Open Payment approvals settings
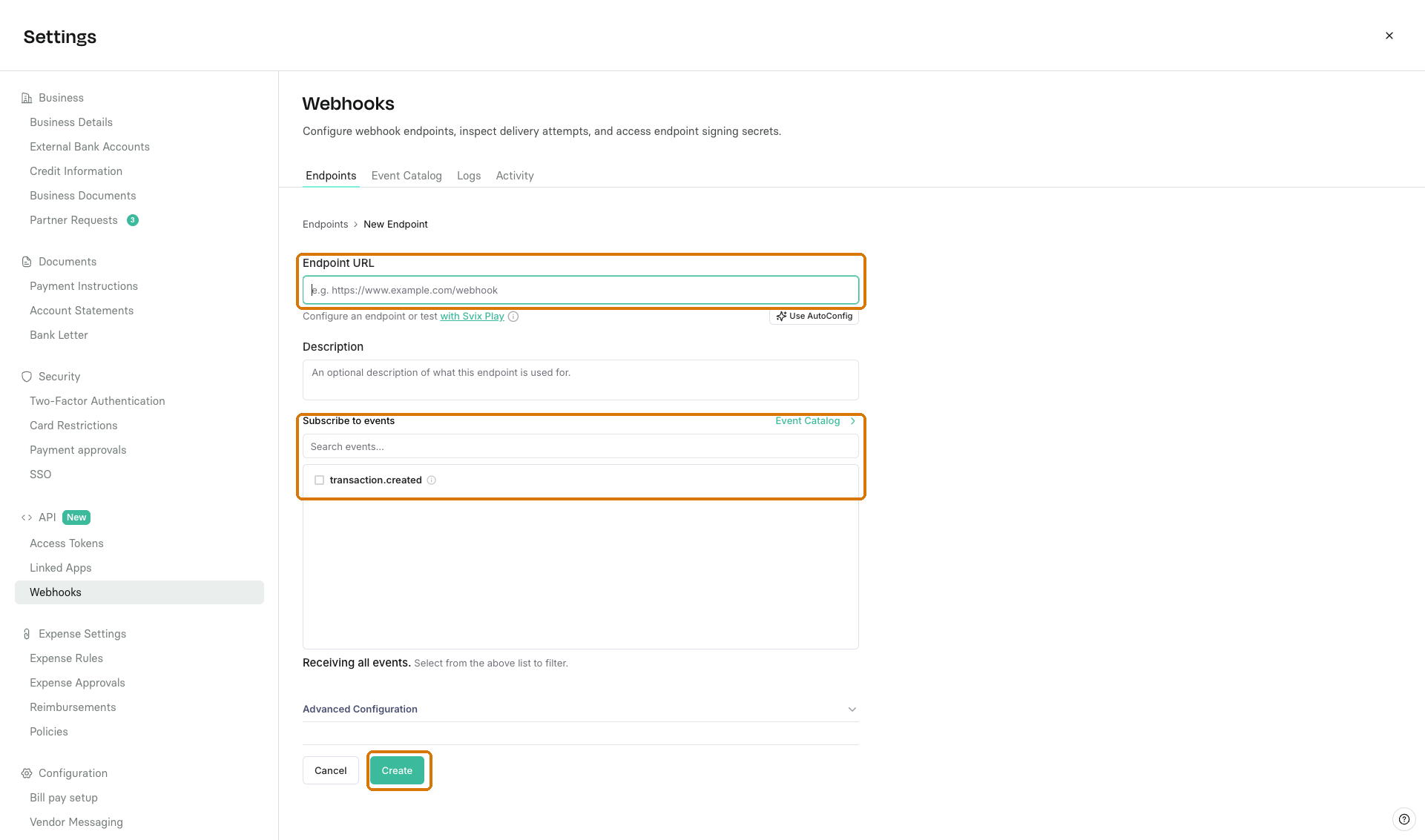Viewport: 1425px width, 840px height. click(x=78, y=450)
